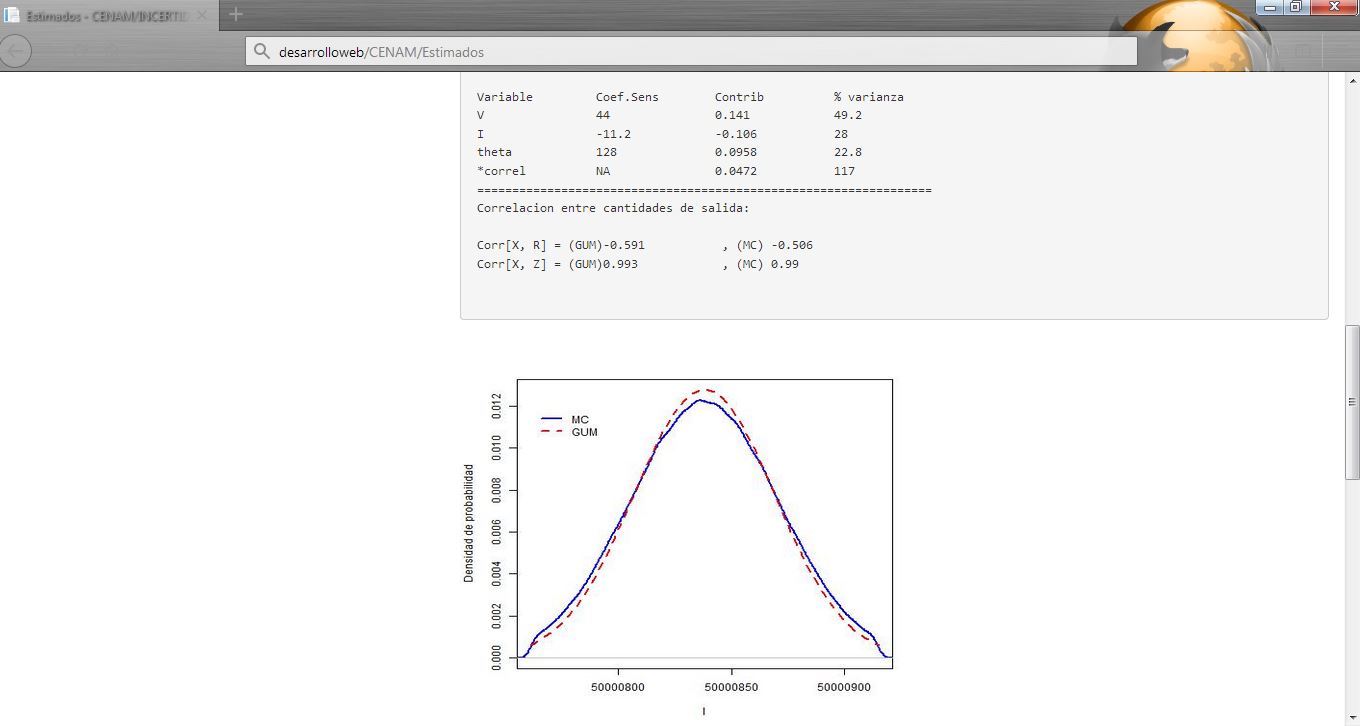Click the 'Correlacion entre cantidades de salida' text
1360x726 pixels.
pos(612,208)
